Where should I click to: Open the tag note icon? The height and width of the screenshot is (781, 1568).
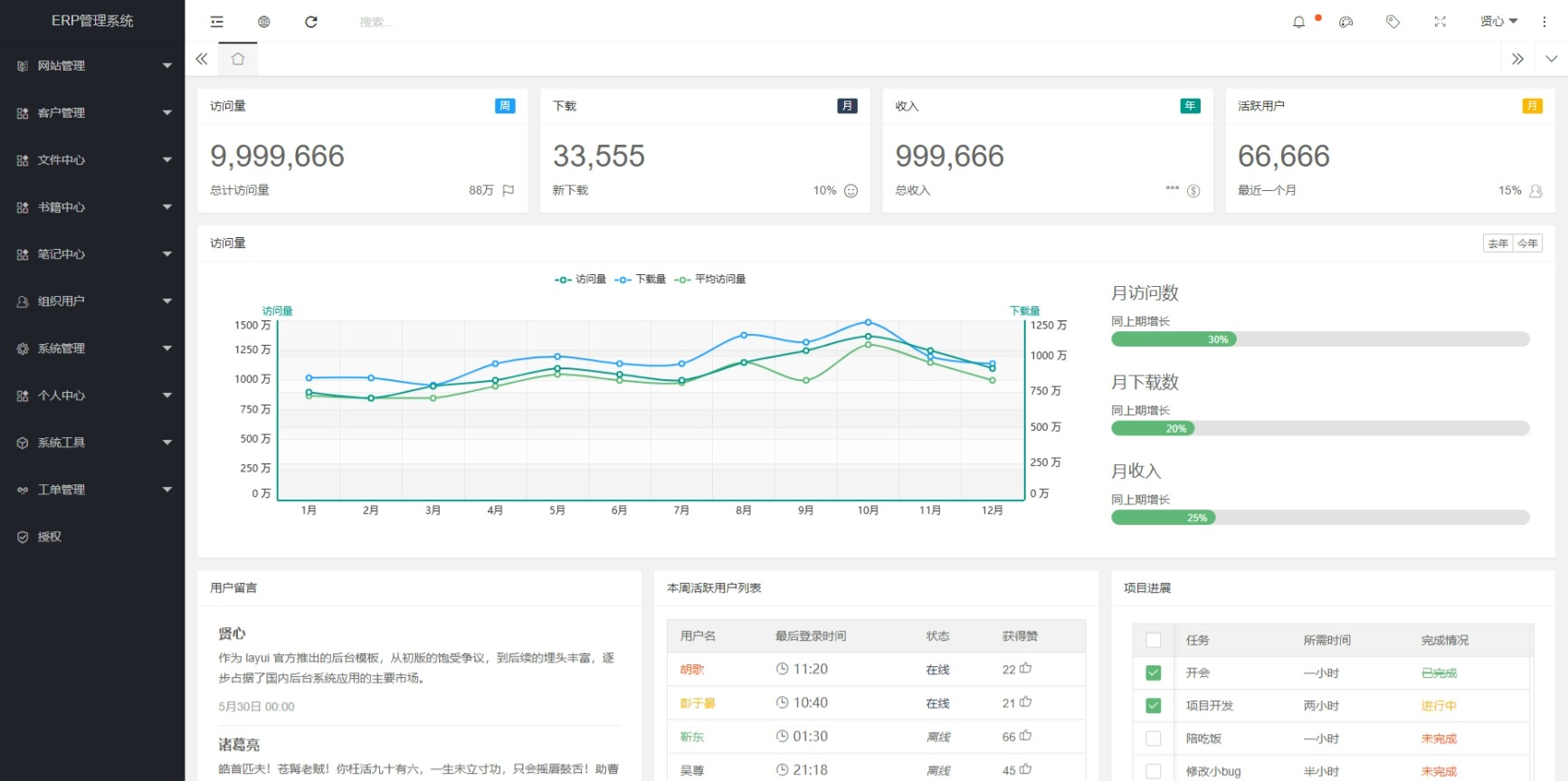pyautogui.click(x=1392, y=22)
